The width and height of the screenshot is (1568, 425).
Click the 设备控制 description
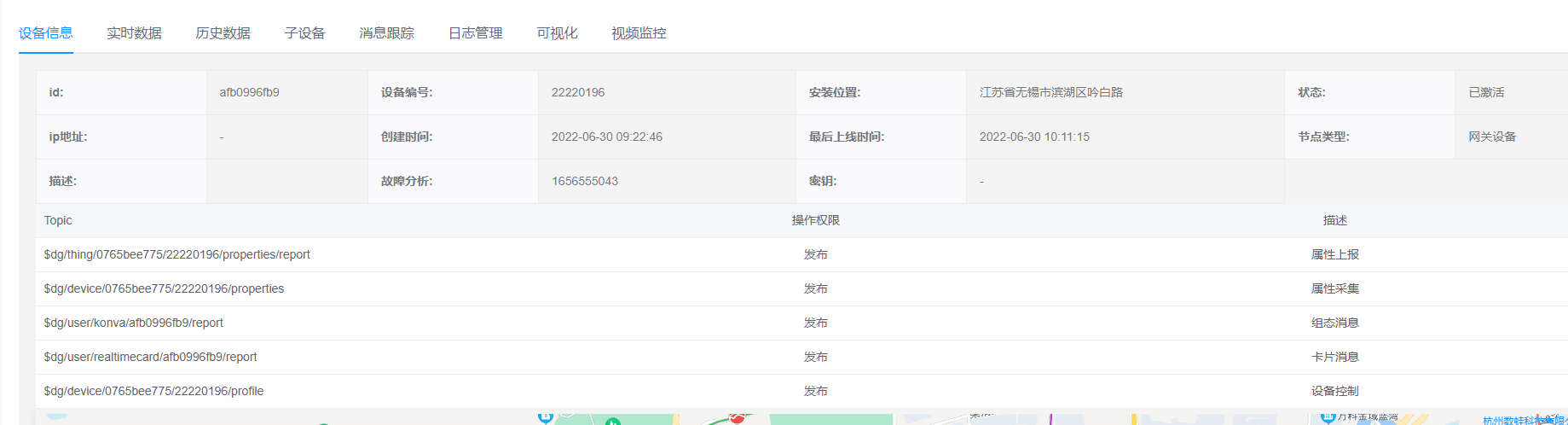(x=1335, y=391)
